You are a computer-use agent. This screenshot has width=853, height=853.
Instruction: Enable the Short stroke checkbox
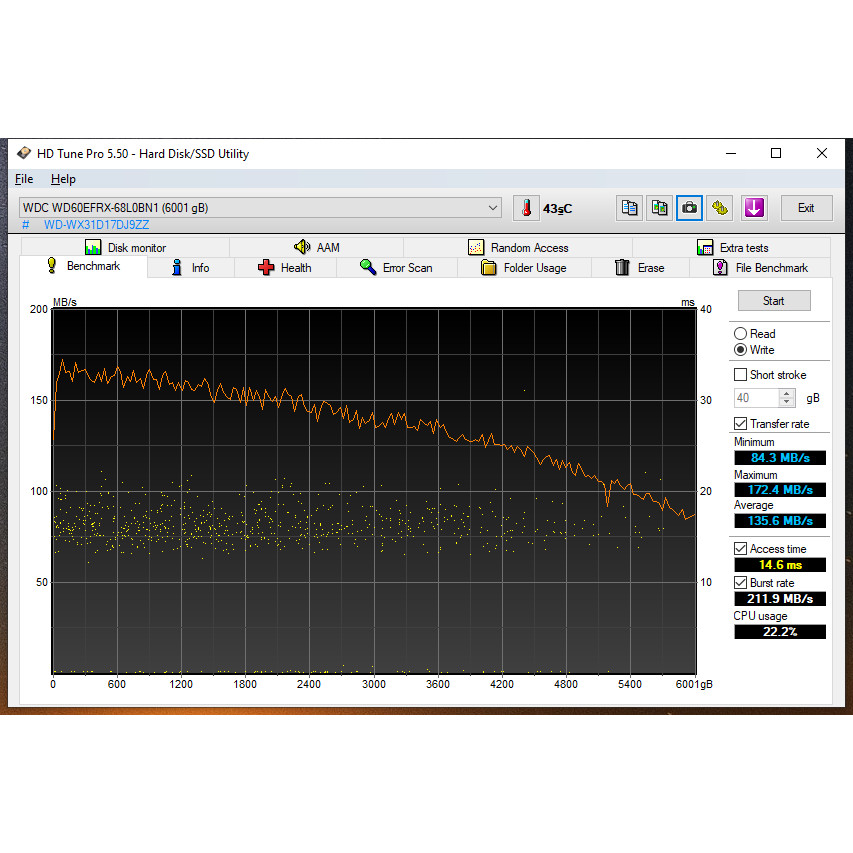[741, 375]
